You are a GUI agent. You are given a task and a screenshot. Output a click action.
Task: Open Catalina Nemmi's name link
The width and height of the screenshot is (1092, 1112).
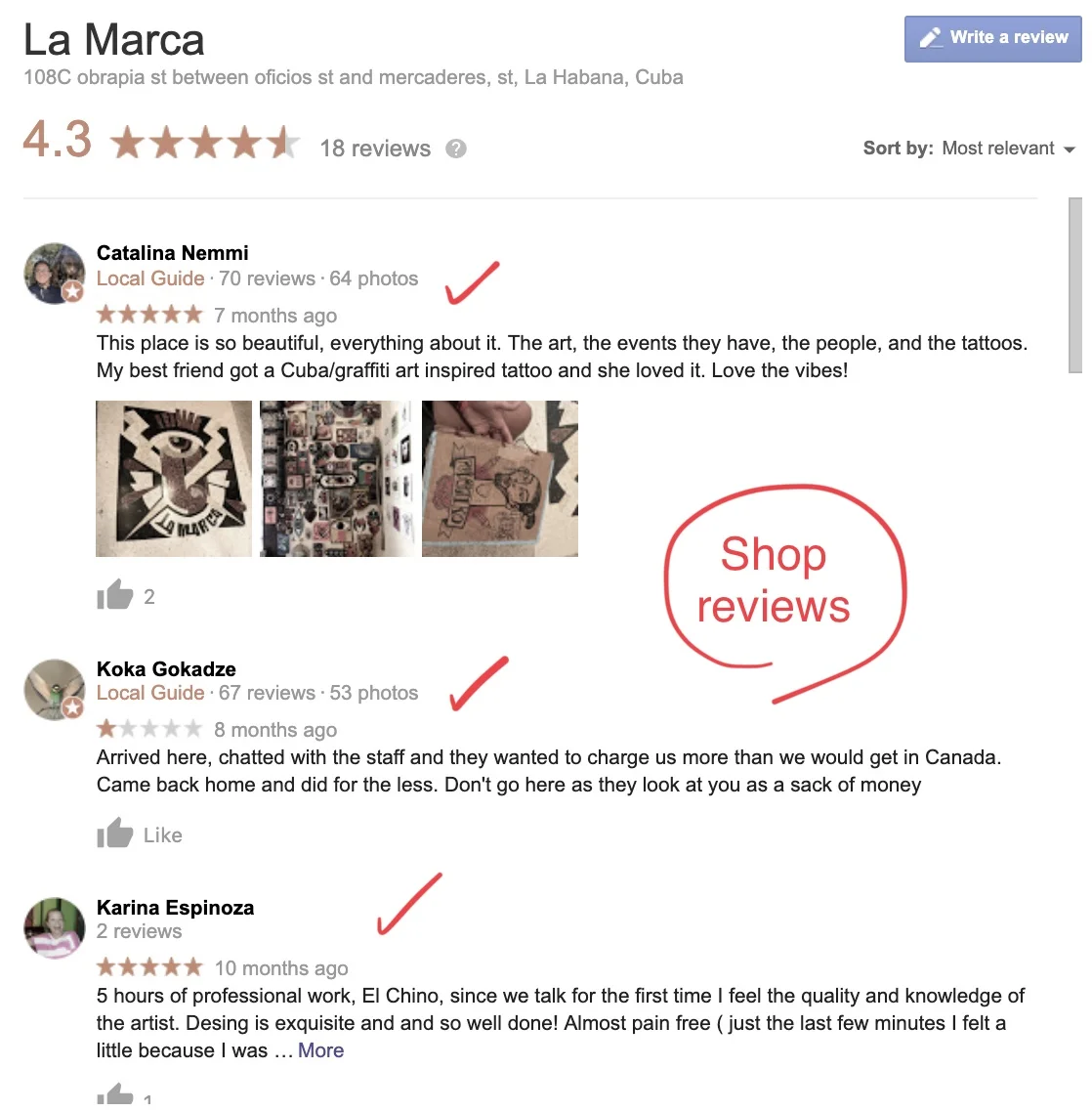172,253
